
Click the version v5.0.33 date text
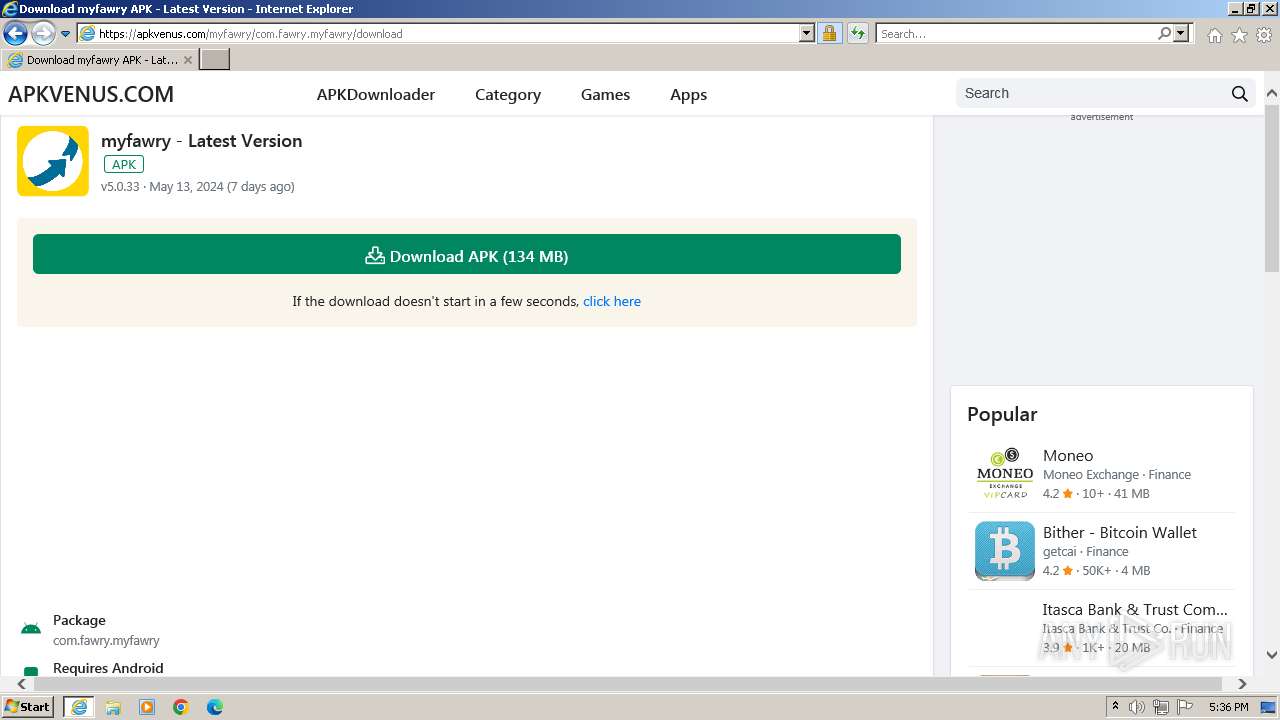click(198, 186)
